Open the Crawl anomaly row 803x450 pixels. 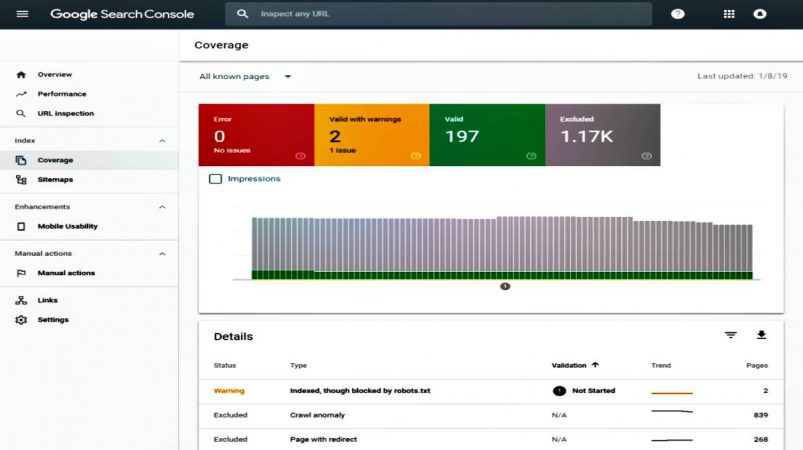(491, 415)
